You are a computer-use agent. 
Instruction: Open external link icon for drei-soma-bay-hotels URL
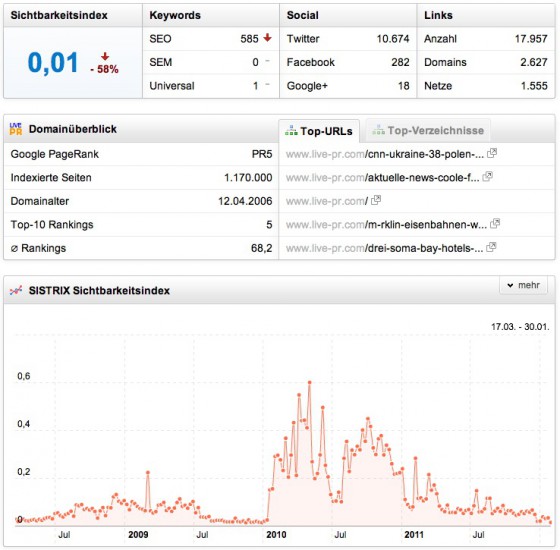491,247
